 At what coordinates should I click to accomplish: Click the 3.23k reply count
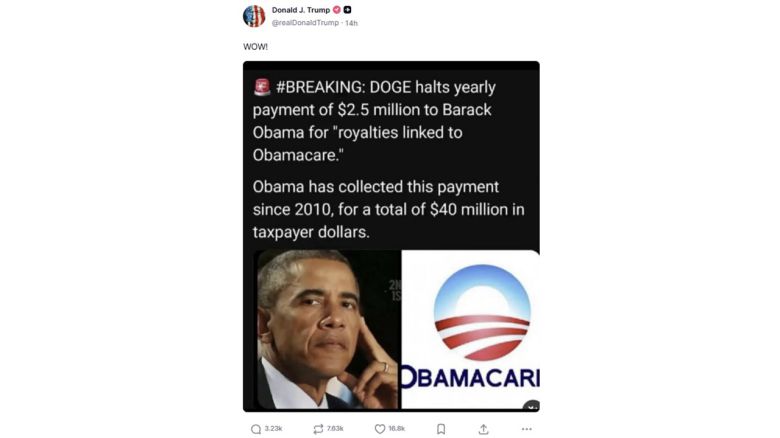(274, 429)
